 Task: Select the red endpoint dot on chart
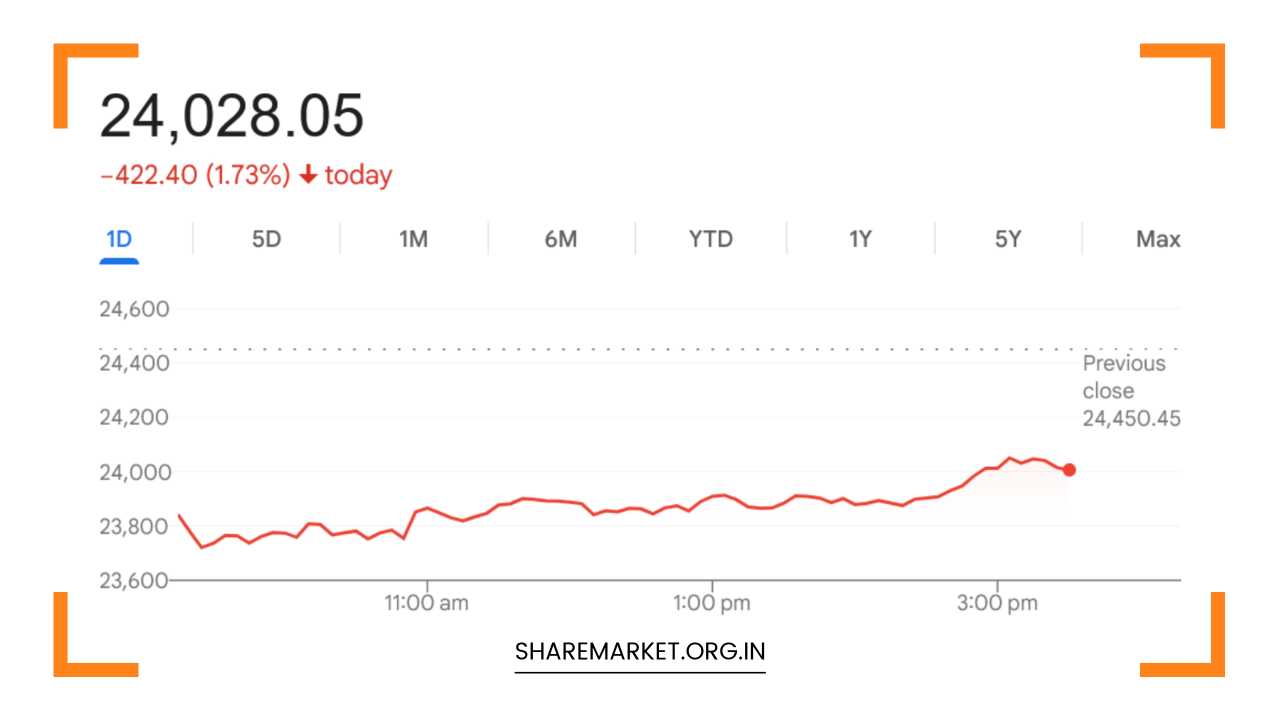coord(1068,468)
